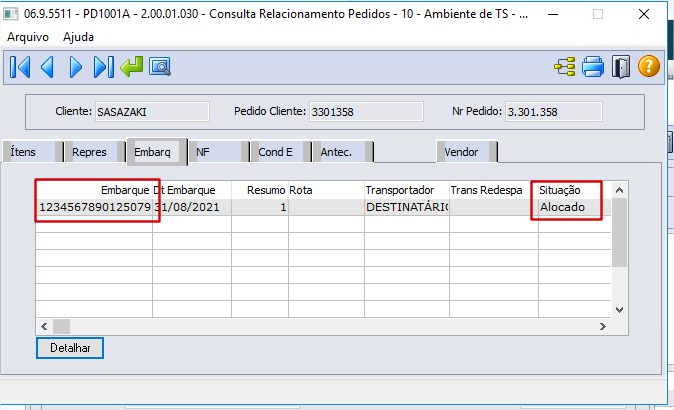This screenshot has height=410, width=674.
Task: Click the Dt Embarque column header
Action: pos(192,190)
